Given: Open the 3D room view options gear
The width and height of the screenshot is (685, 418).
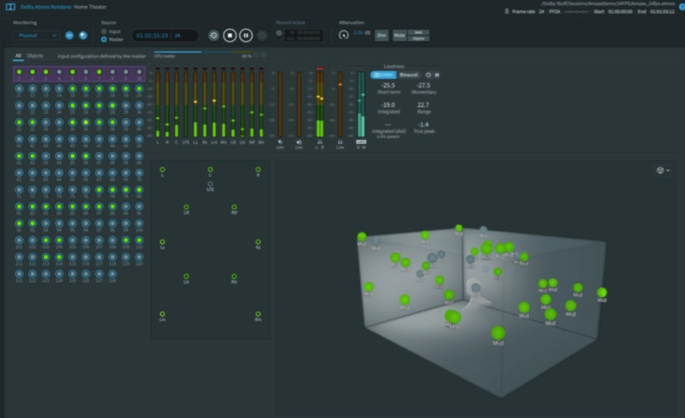Looking at the screenshot, I should point(661,170).
